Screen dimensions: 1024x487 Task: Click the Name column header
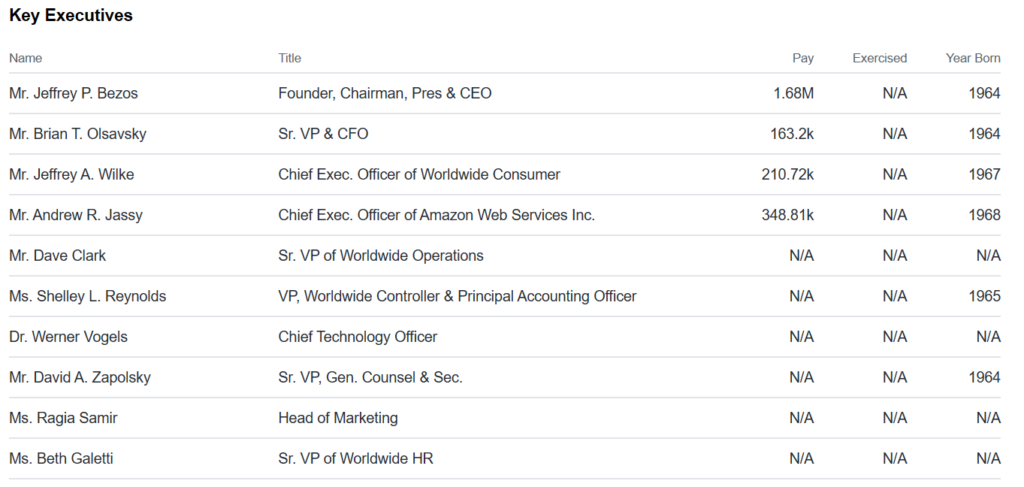pos(25,58)
